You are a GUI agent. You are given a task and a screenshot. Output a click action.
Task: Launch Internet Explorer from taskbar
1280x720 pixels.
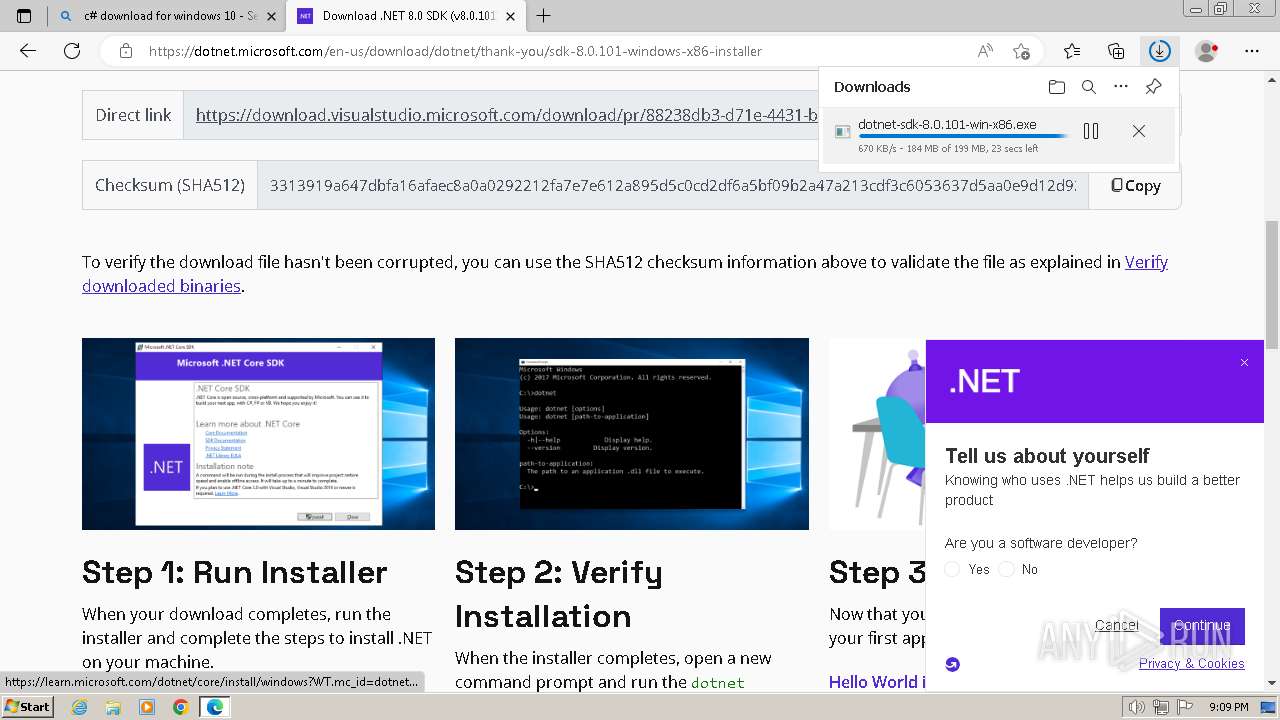tap(79, 707)
